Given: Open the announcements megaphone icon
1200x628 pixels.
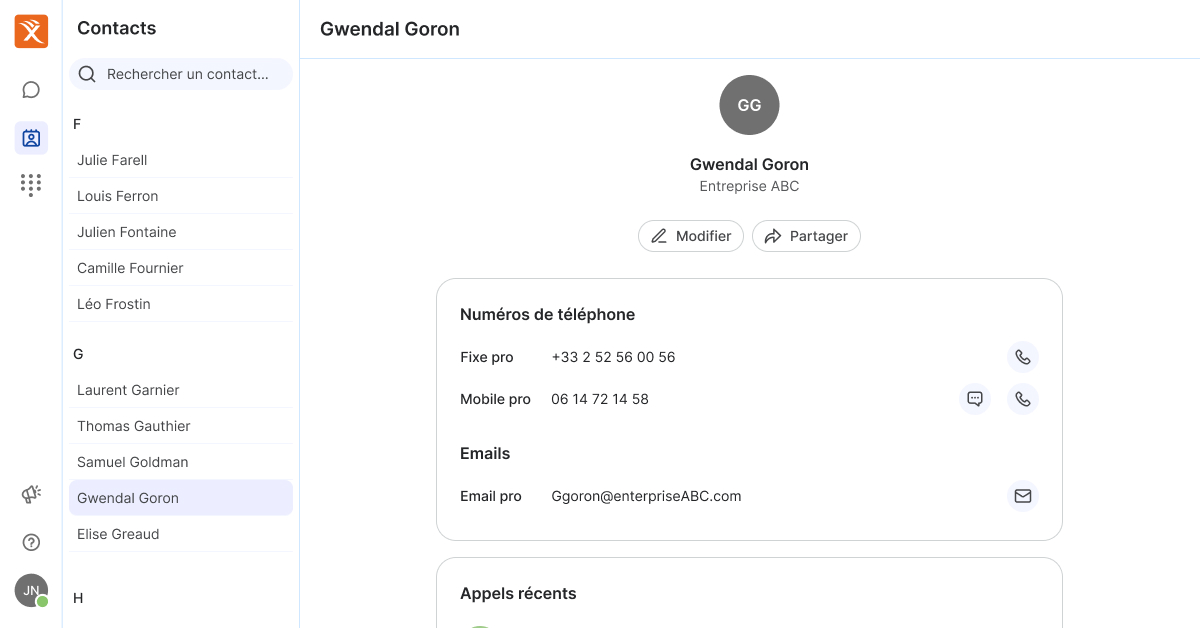Looking at the screenshot, I should coord(31,494).
